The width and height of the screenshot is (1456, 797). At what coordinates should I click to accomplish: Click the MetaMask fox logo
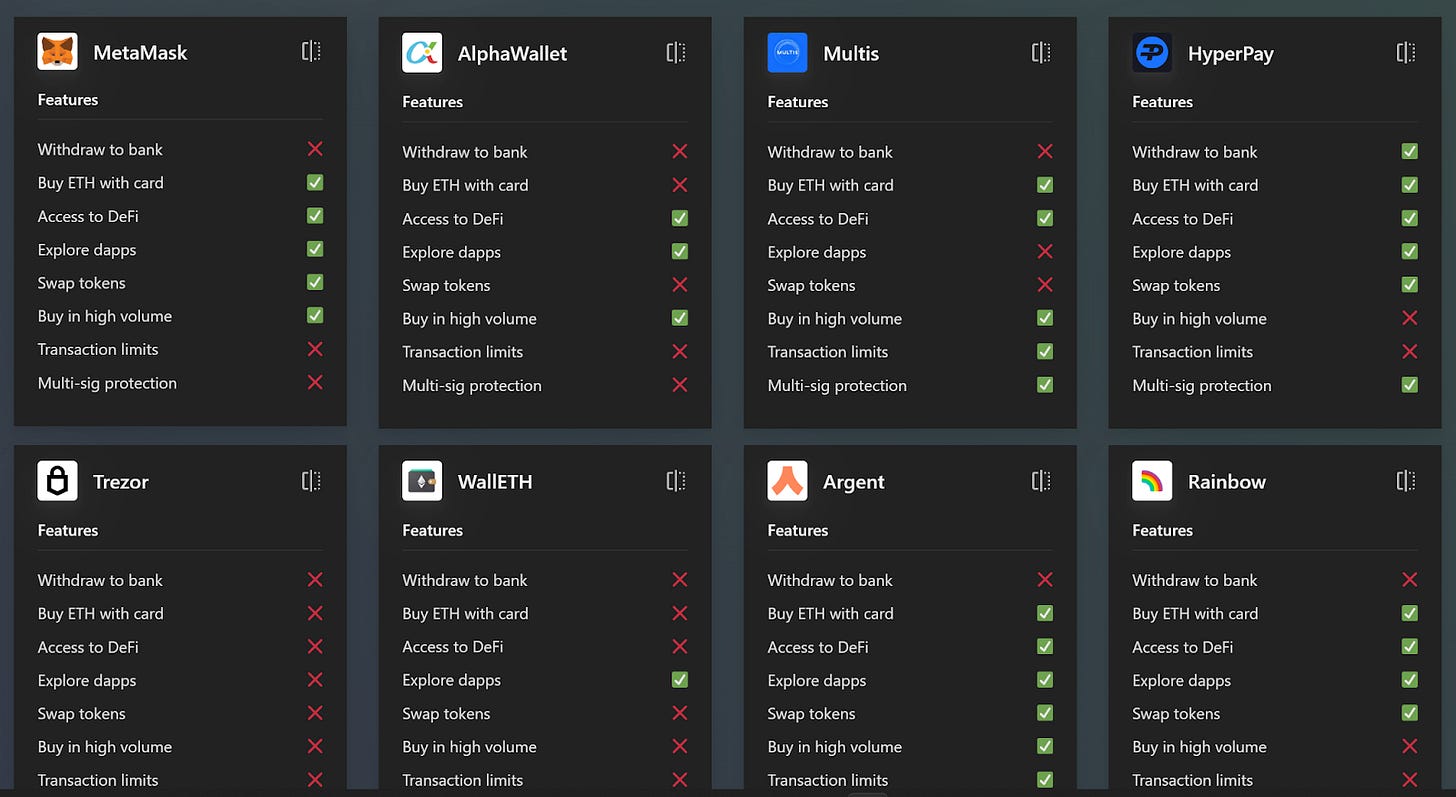(x=57, y=51)
